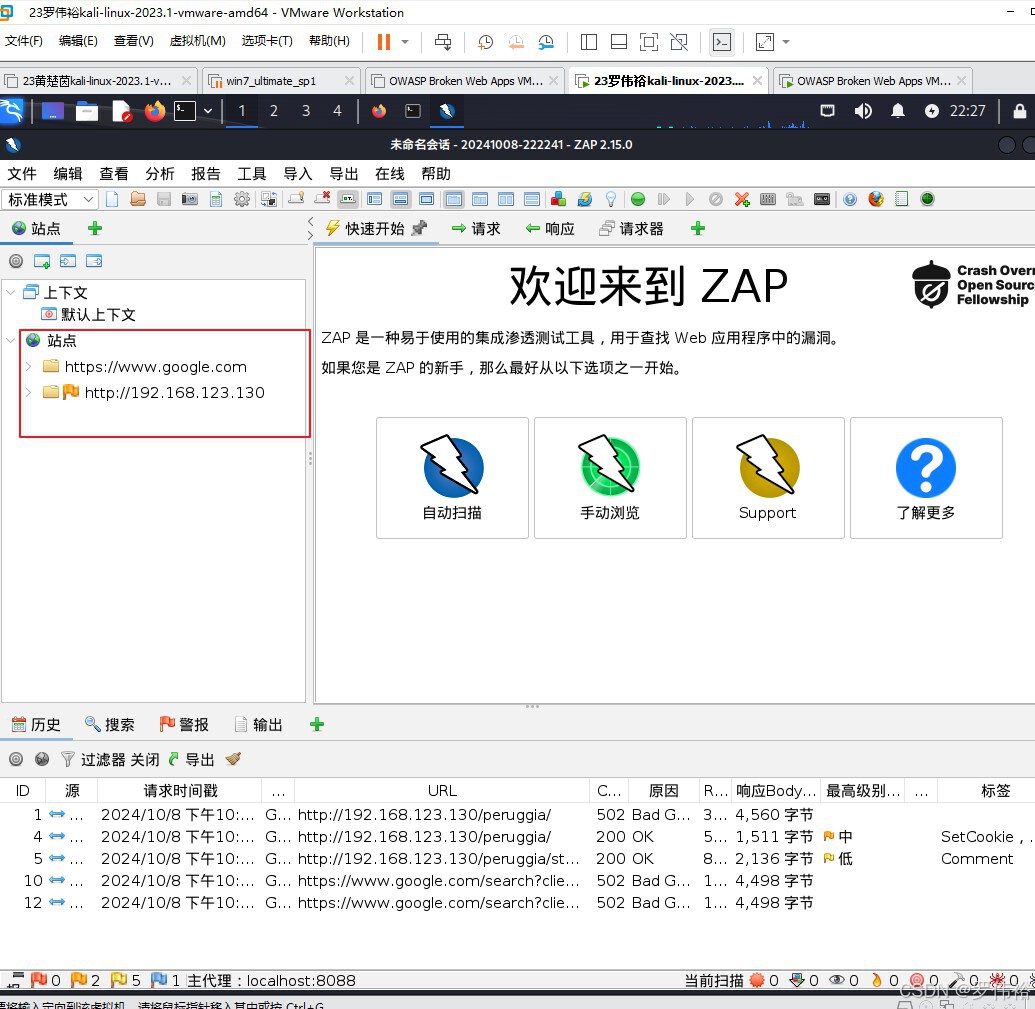This screenshot has height=1009, width=1035.
Task: Collapse the 上下文 tree node
Action: pos(11,292)
